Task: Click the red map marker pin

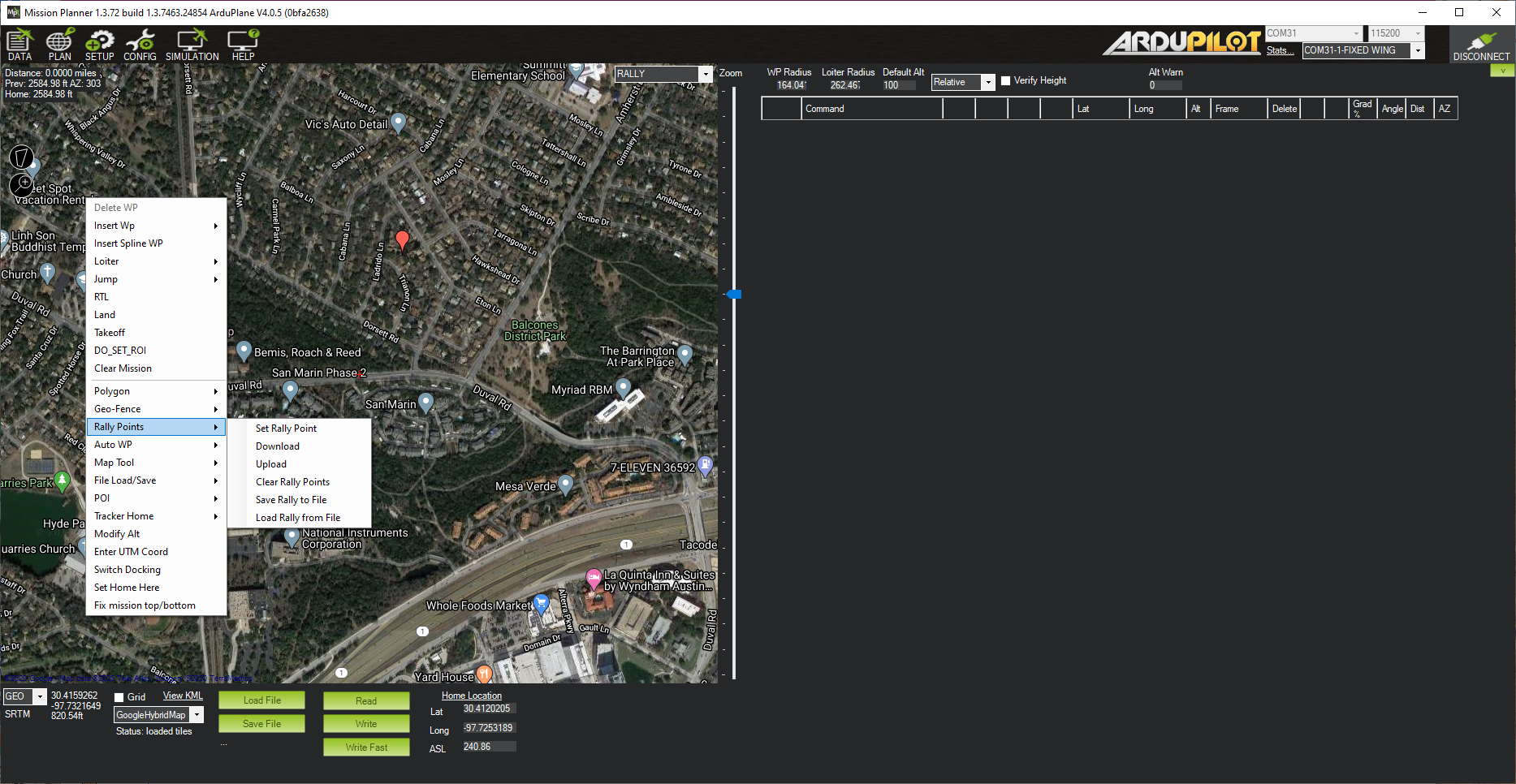Action: pyautogui.click(x=402, y=239)
